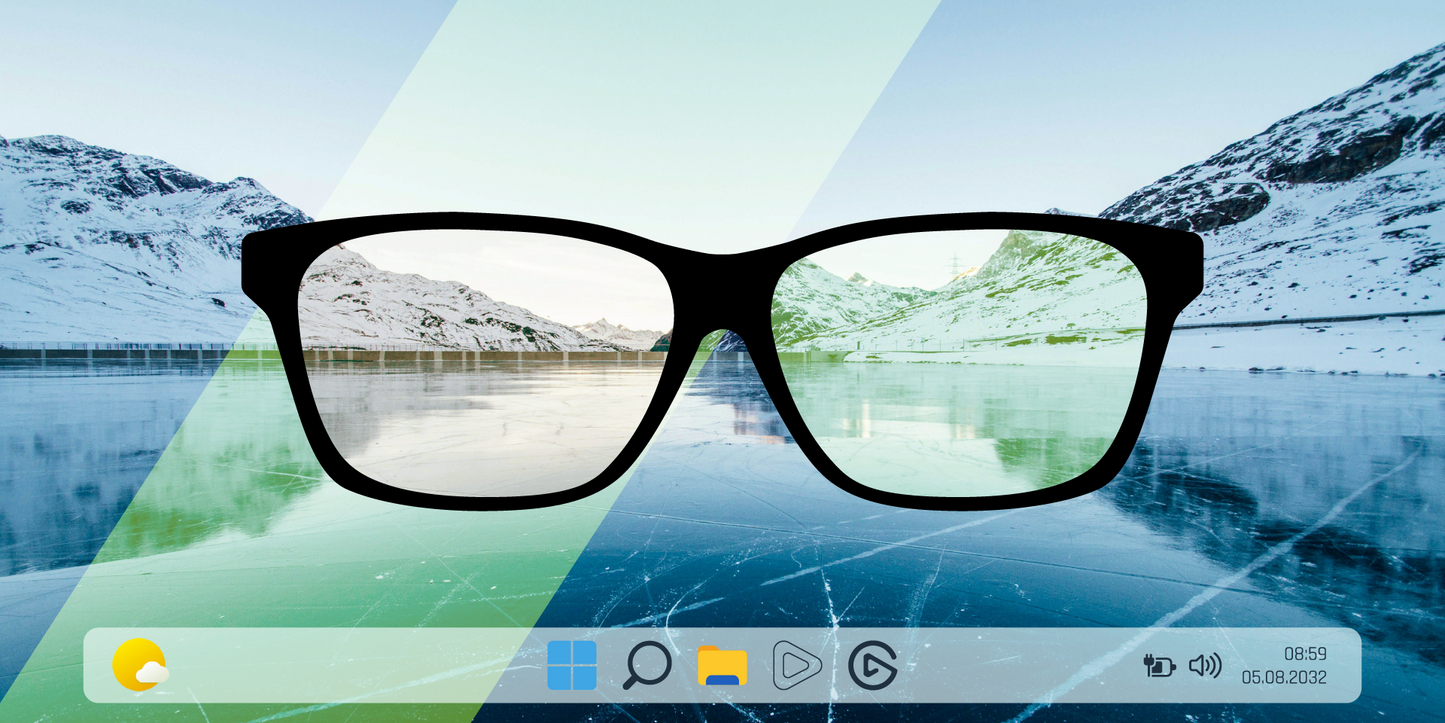
Task: Click the black nose bridge of the glasses
Action: point(723,290)
